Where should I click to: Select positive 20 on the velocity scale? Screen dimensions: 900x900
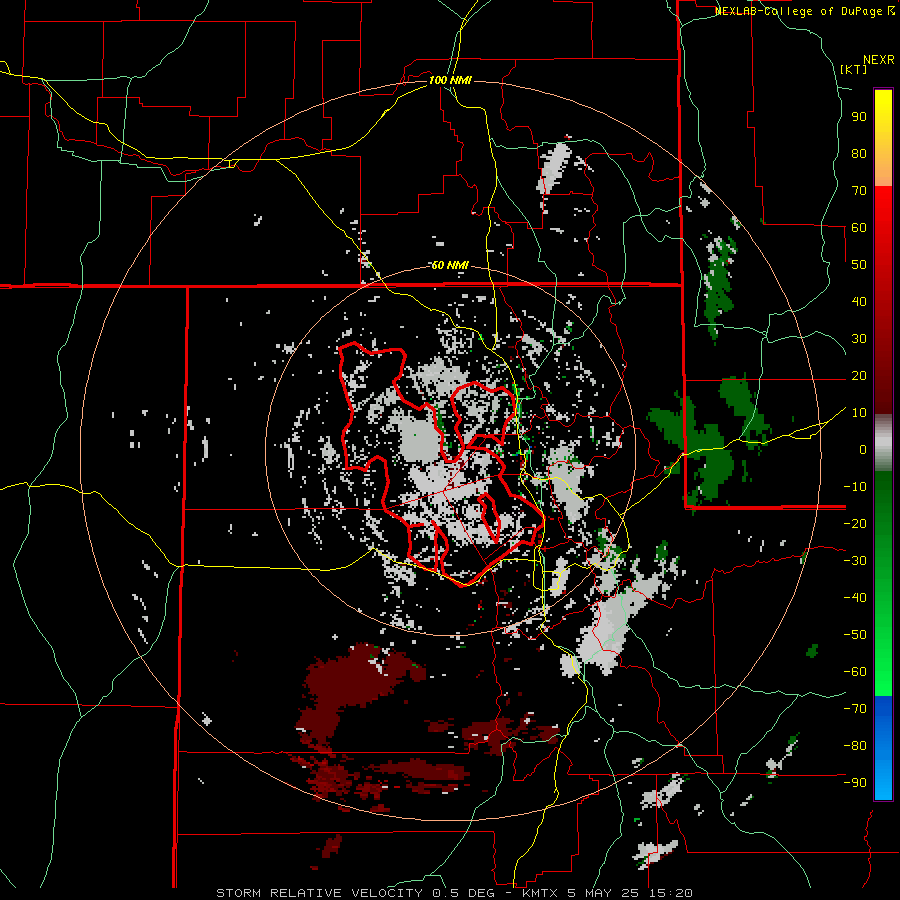pos(859,375)
